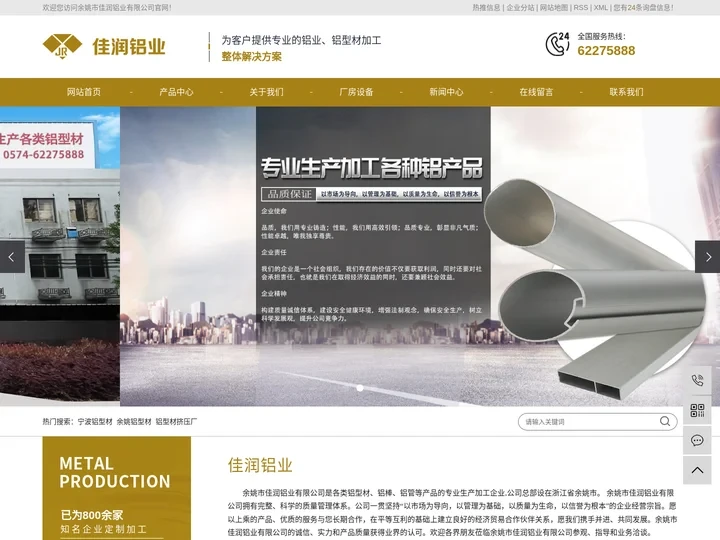Open the phone contact sidebar icon
The image size is (720, 540).
pyautogui.click(x=697, y=380)
